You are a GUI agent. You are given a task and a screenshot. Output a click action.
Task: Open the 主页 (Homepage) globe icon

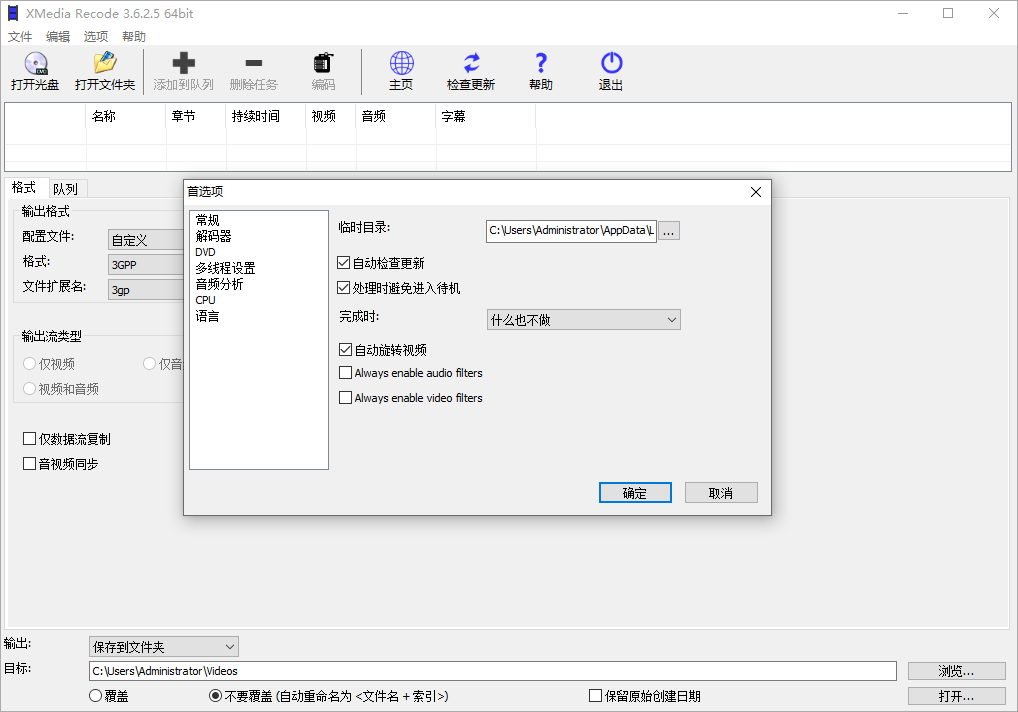pos(401,70)
